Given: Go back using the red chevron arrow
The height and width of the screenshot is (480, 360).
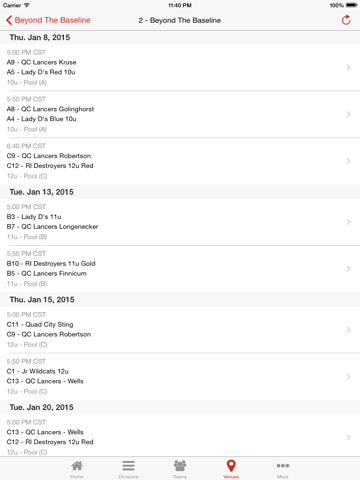Looking at the screenshot, I should point(9,20).
